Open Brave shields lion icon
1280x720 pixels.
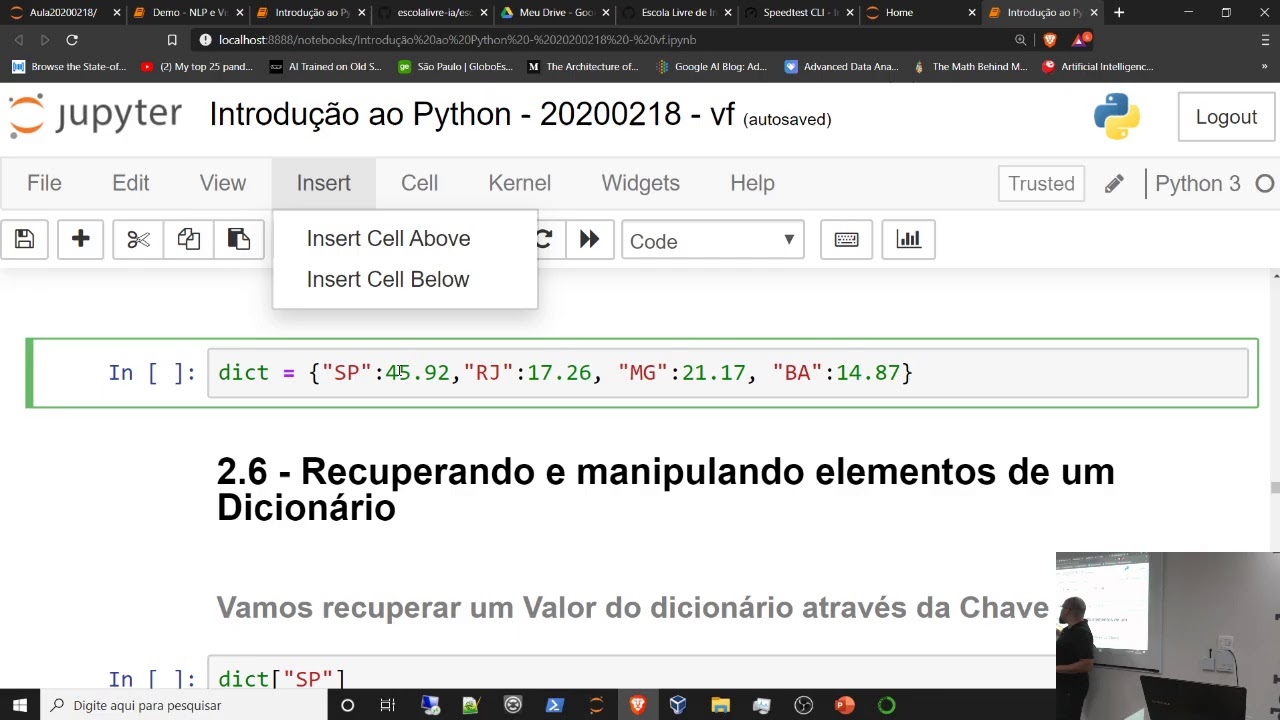coord(1050,40)
